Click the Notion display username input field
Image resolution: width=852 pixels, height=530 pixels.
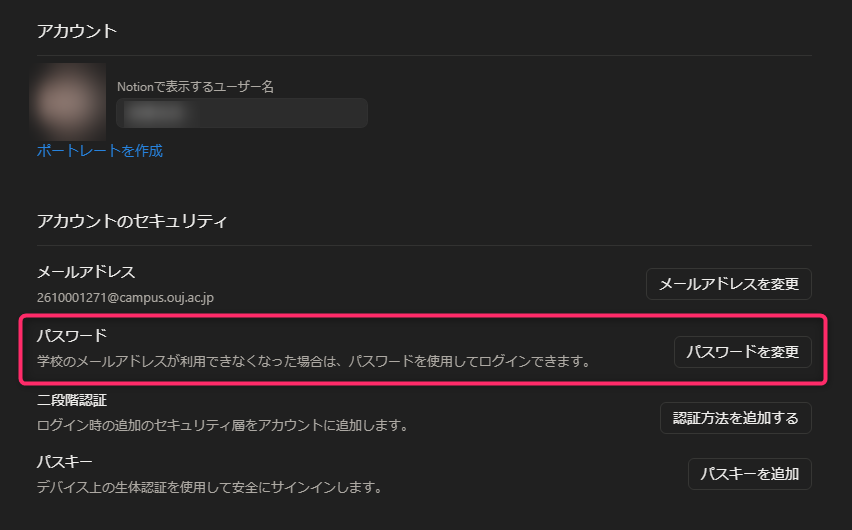(242, 113)
